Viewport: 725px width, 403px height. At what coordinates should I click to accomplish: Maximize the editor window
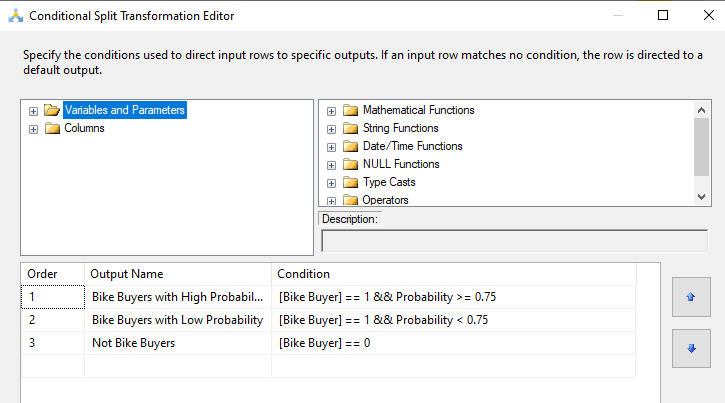tap(663, 15)
